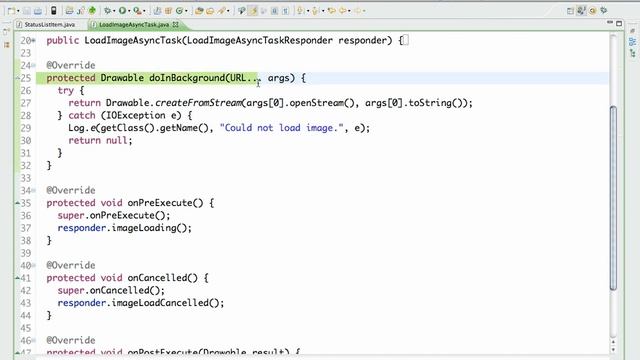
Task: Collapse the doInBackground method at line 24
Action: (34, 65)
